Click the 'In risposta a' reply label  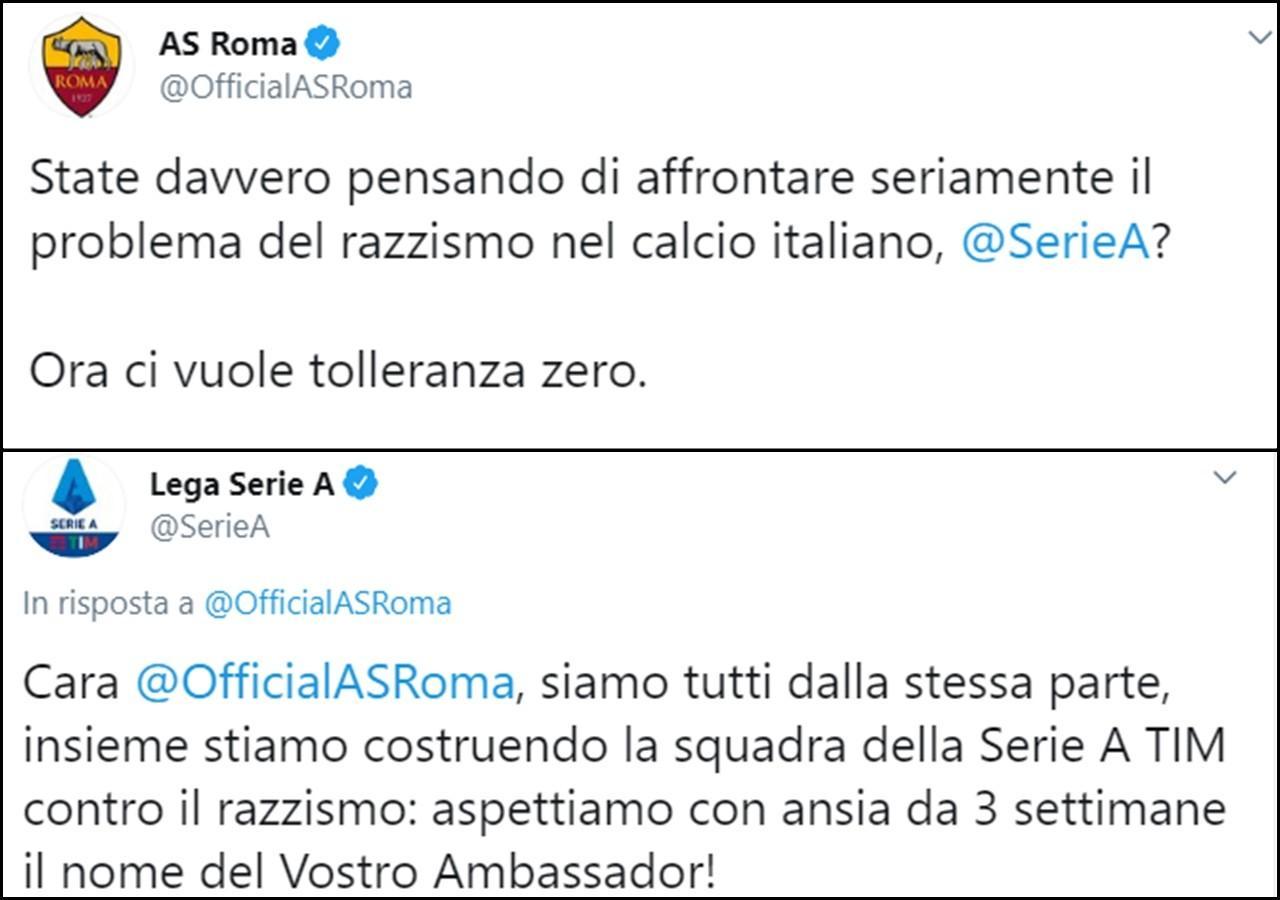tap(109, 603)
